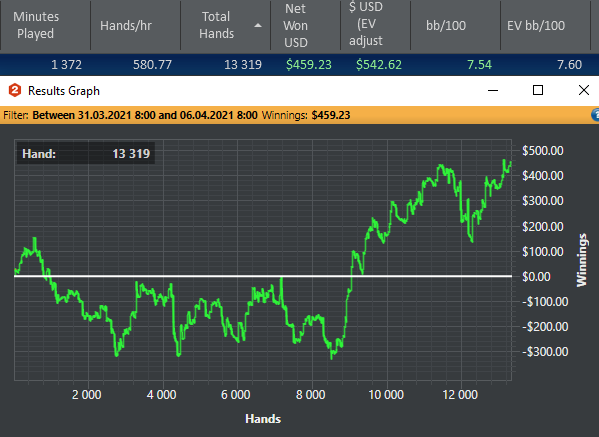Viewport: 599px width, 437px height.
Task: Click the Hand 13 319 info box
Action: tap(86, 154)
